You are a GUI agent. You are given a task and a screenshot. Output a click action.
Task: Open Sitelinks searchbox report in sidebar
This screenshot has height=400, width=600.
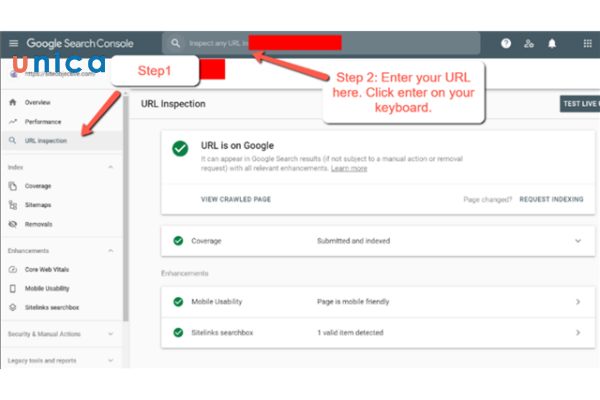pos(52,307)
